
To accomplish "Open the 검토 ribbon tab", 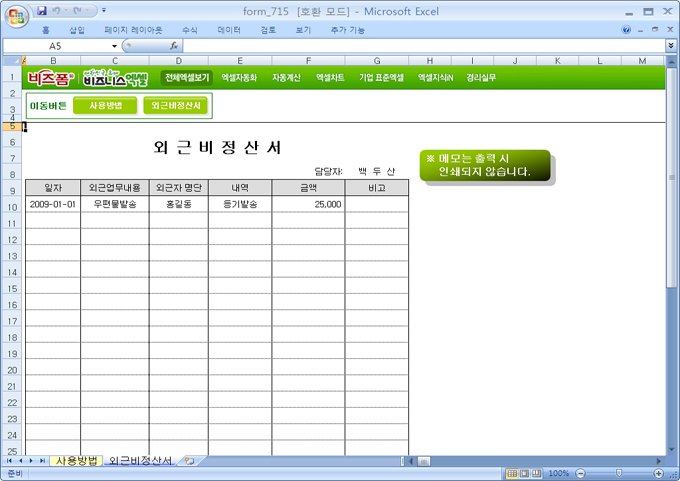I will point(268,30).
